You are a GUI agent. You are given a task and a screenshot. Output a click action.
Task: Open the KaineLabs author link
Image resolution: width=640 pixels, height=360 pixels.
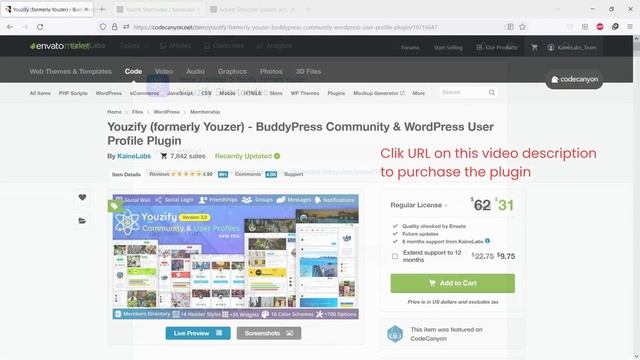point(134,156)
